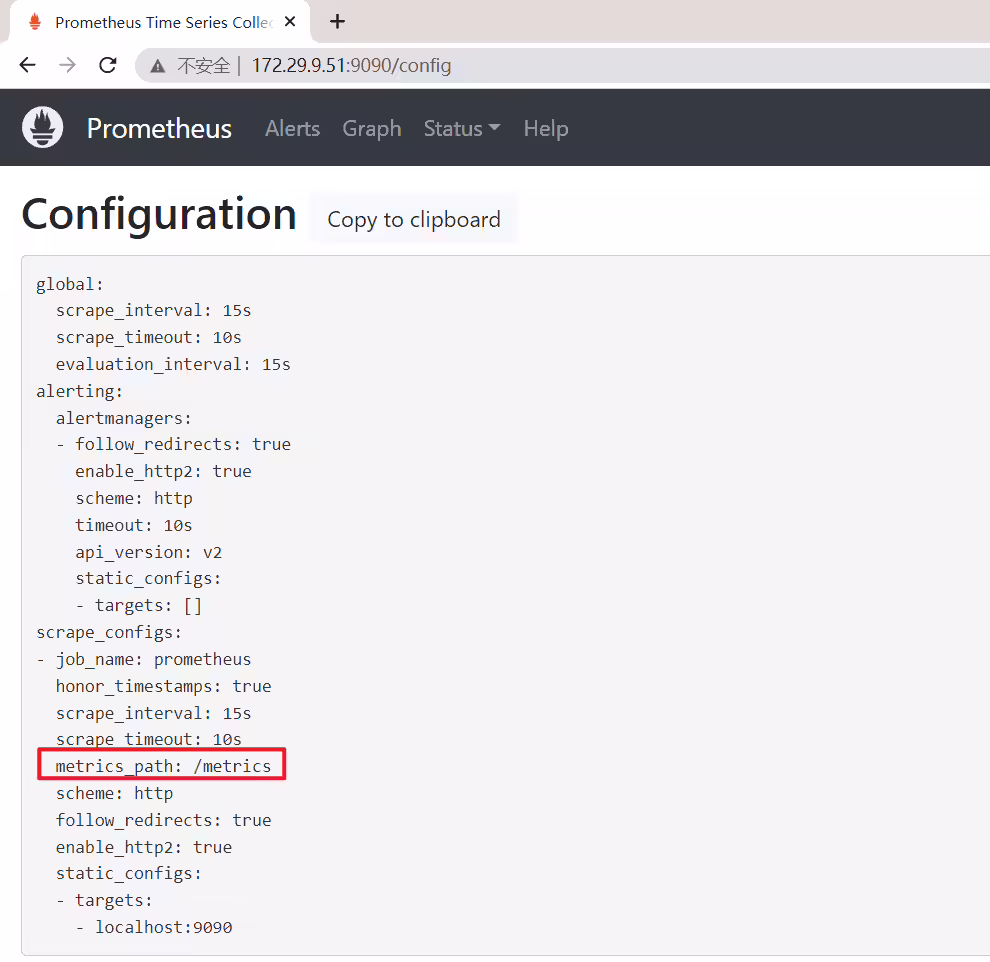Click the Prometheus flame logo icon
The width and height of the screenshot is (990, 962).
(42, 128)
